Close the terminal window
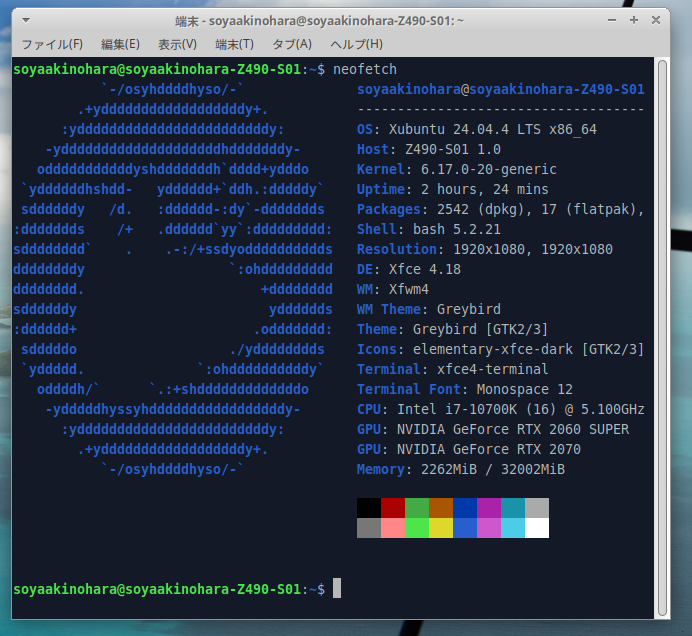 [658, 19]
